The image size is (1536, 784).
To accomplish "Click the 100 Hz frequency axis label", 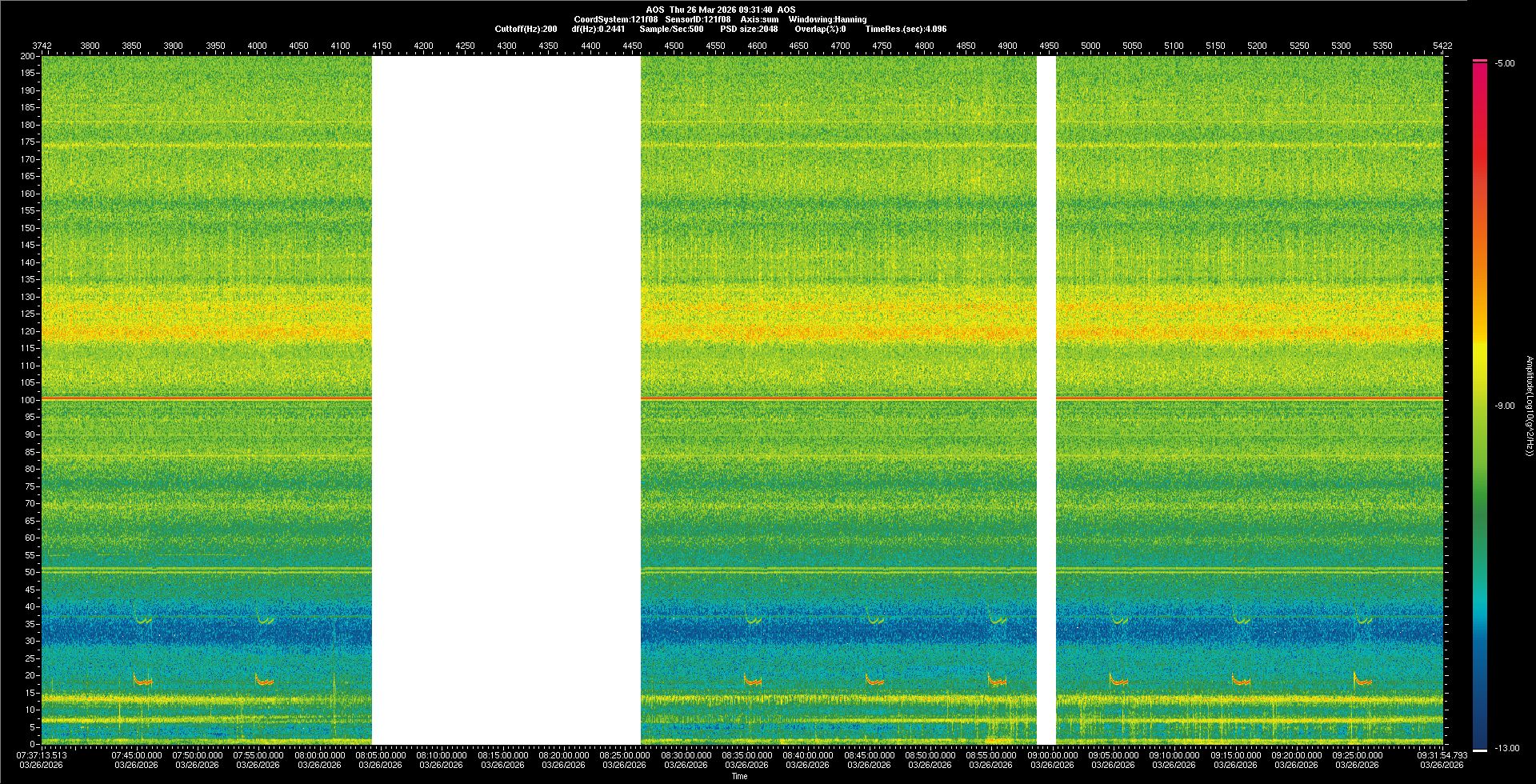I will pos(28,400).
